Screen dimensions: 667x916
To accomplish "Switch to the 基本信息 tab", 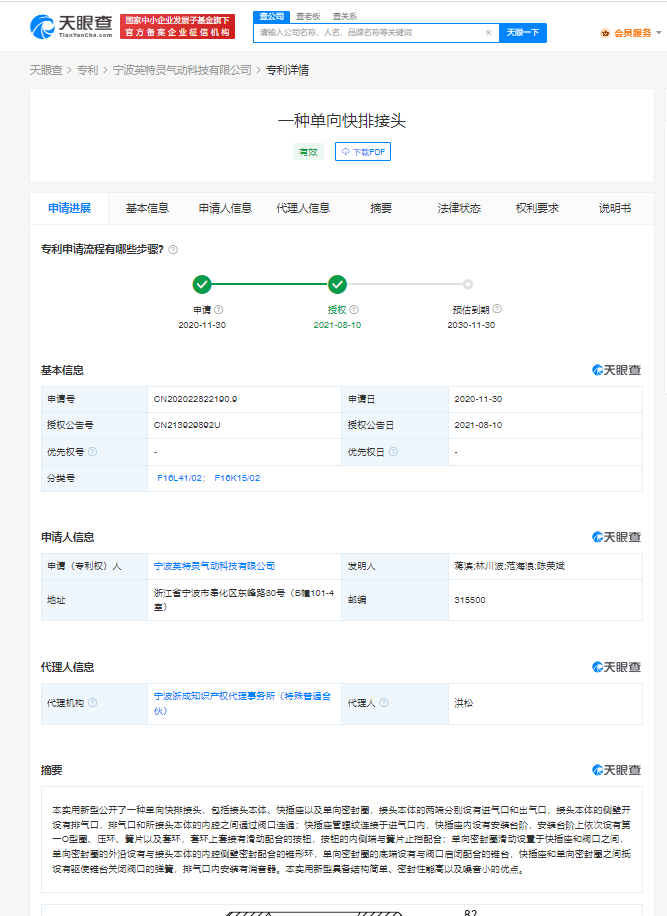I will pos(147,208).
